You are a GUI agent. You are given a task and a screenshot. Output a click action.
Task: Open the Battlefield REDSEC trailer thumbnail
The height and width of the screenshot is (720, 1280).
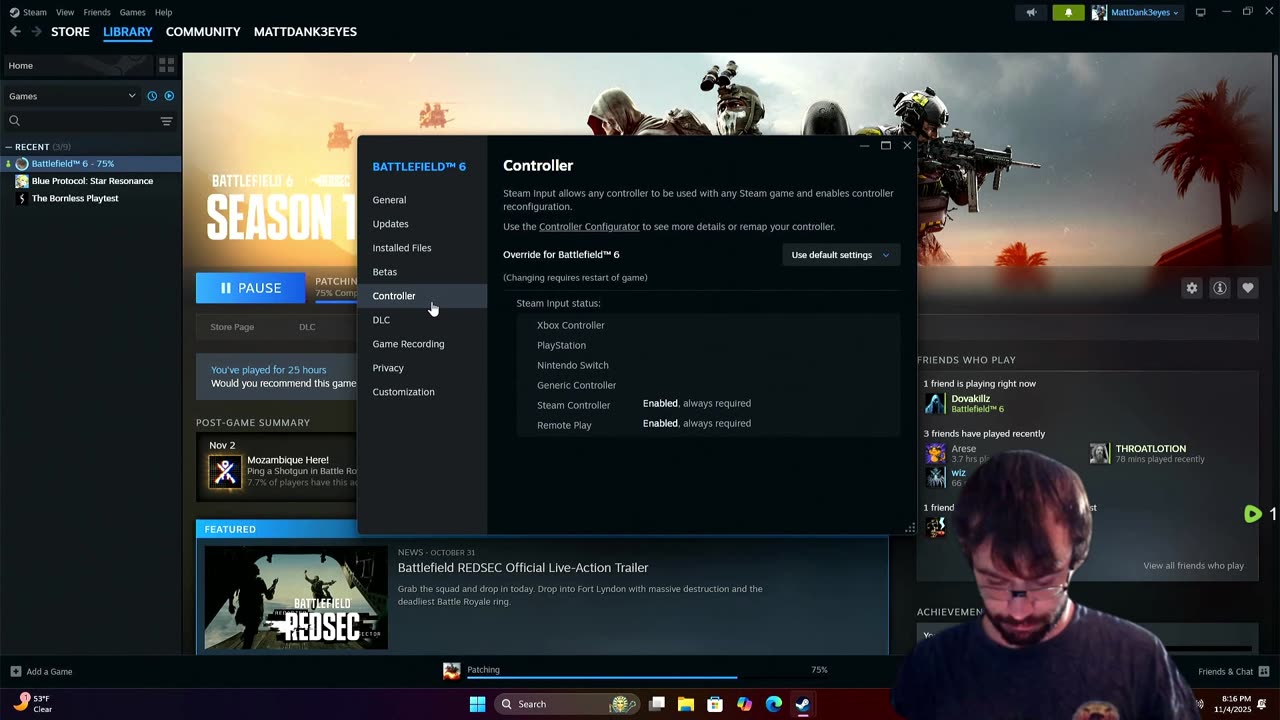pyautogui.click(x=296, y=598)
